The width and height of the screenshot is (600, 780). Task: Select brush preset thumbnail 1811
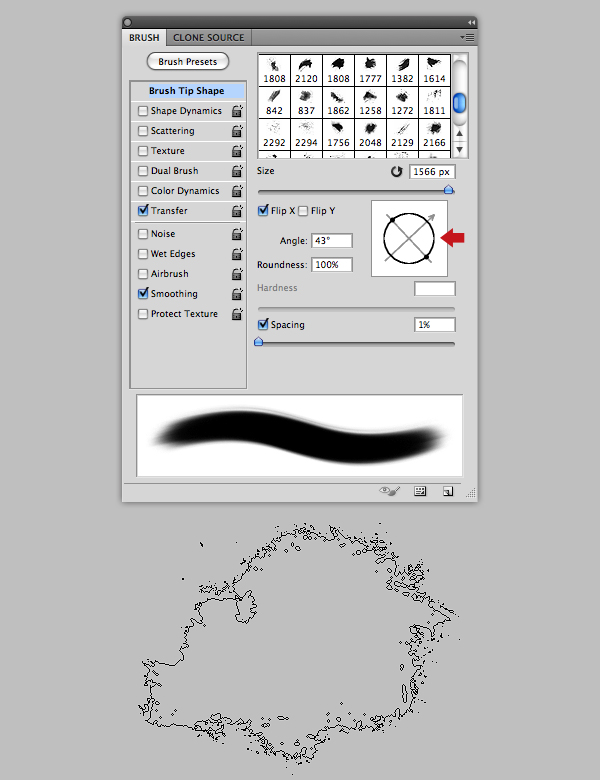tap(434, 102)
